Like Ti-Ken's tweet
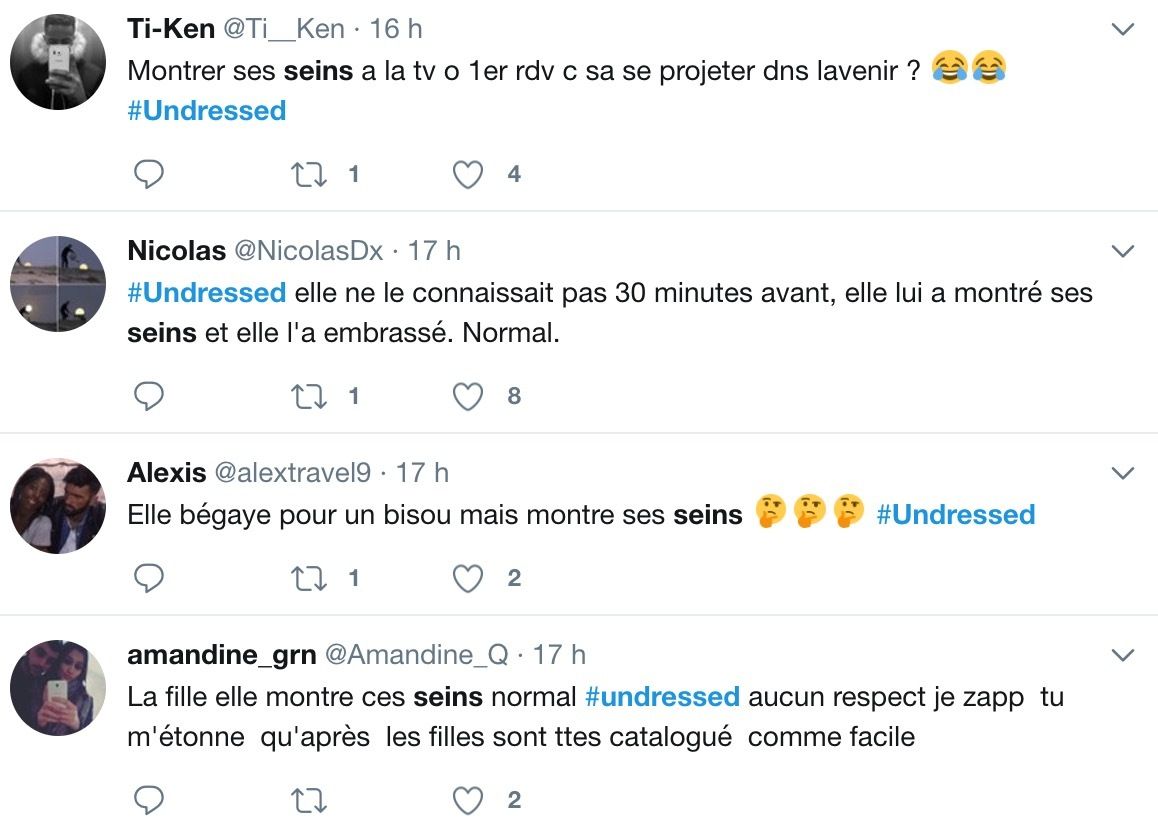This screenshot has height=824, width=1158. (468, 175)
